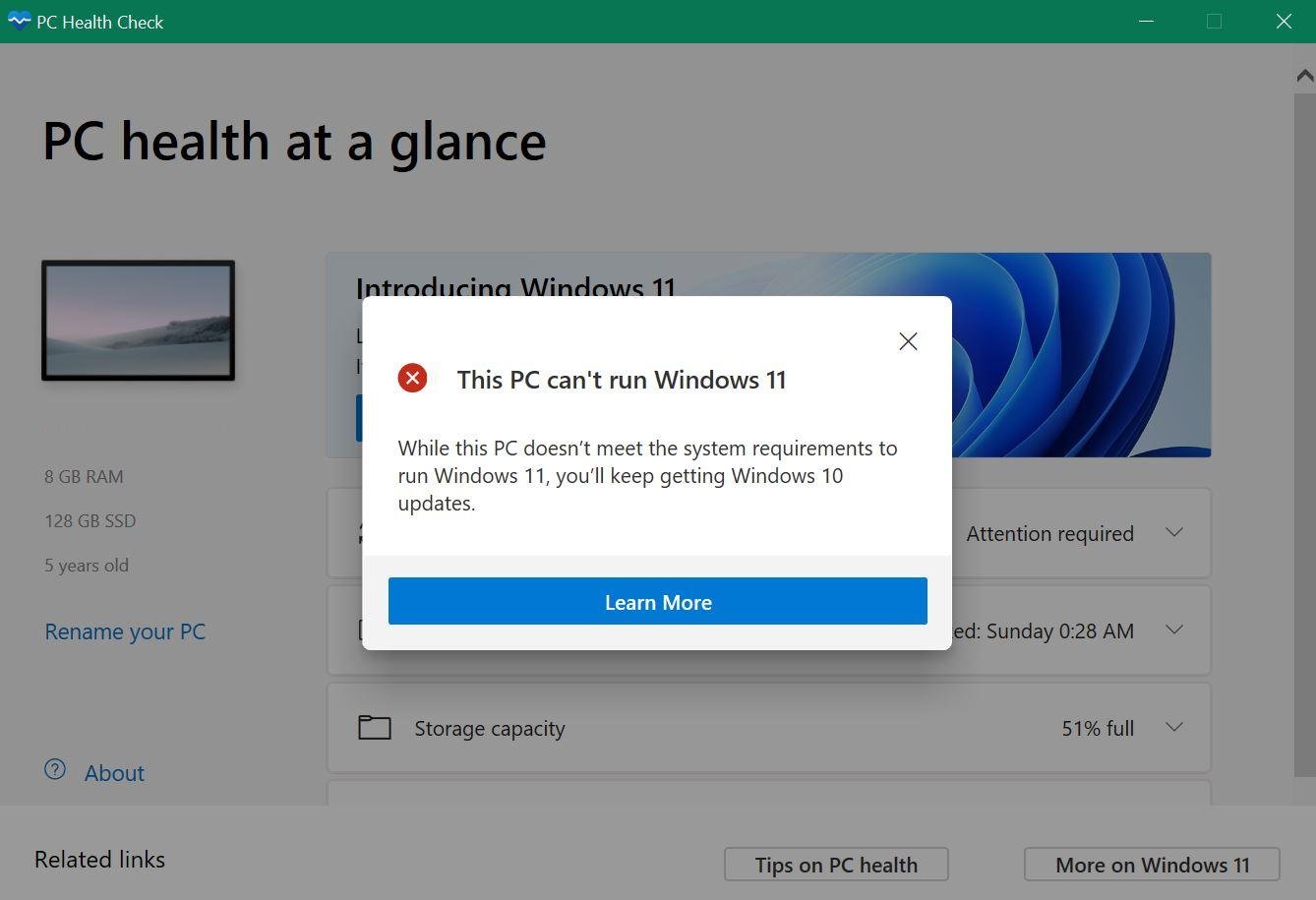Click PC health at a glance heading
Image resolution: width=1316 pixels, height=900 pixels.
click(x=294, y=142)
